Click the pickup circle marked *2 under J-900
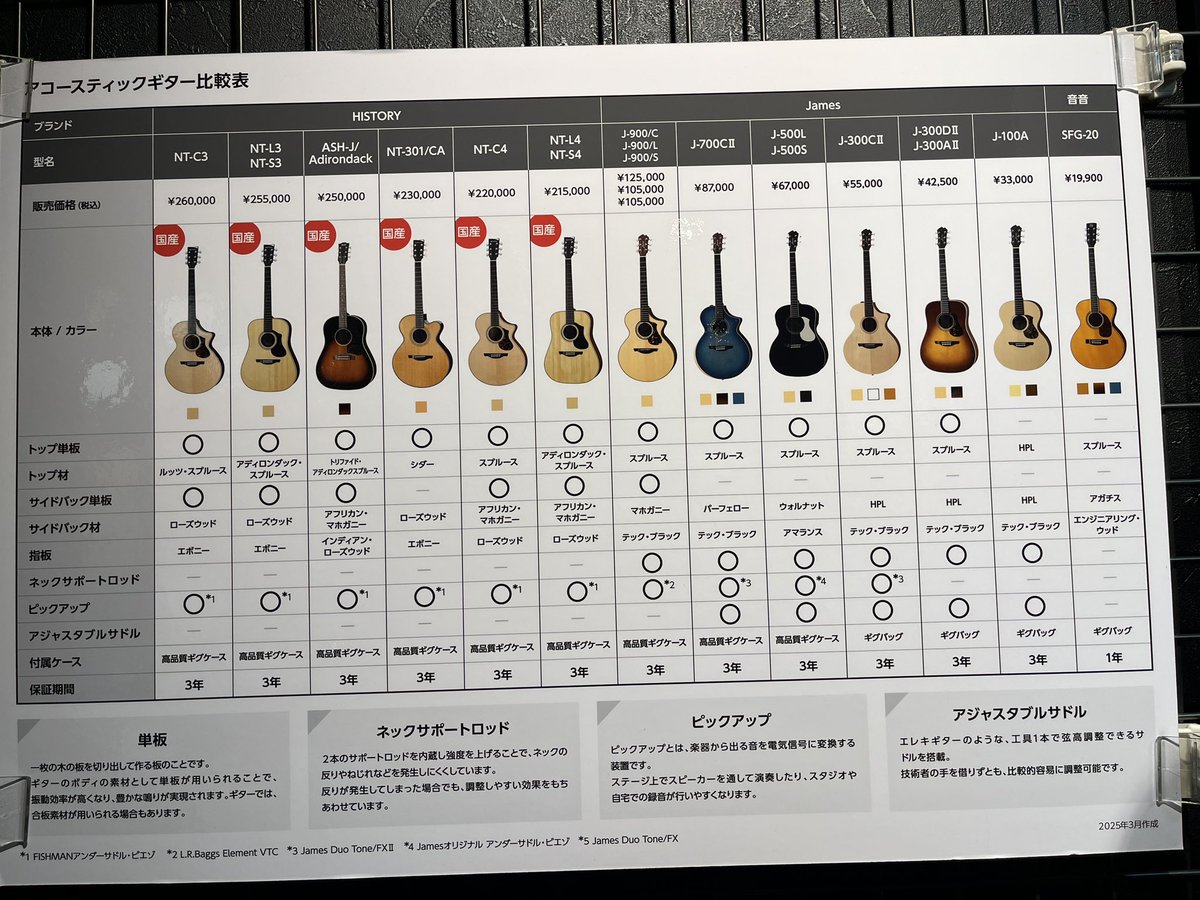The image size is (1200, 900). point(651,589)
